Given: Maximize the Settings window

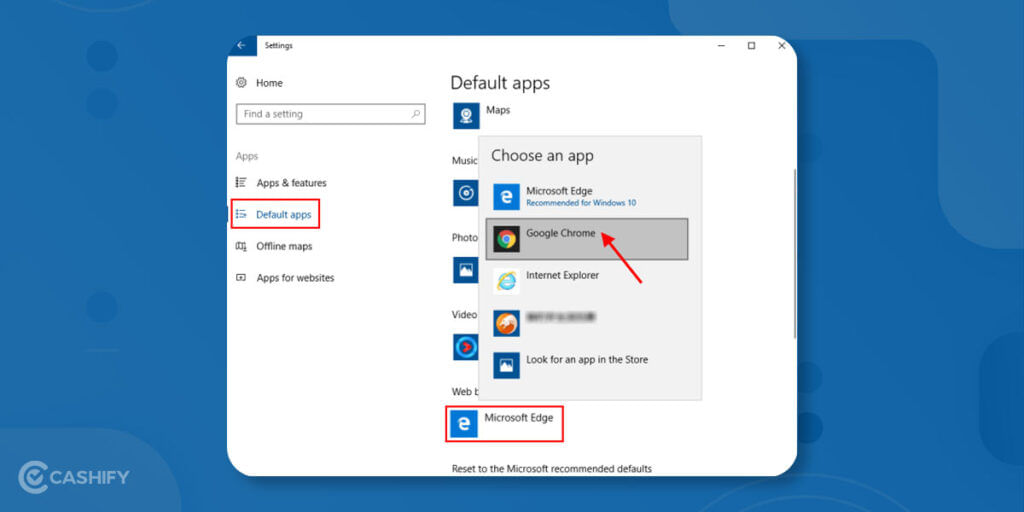Looking at the screenshot, I should click(752, 46).
